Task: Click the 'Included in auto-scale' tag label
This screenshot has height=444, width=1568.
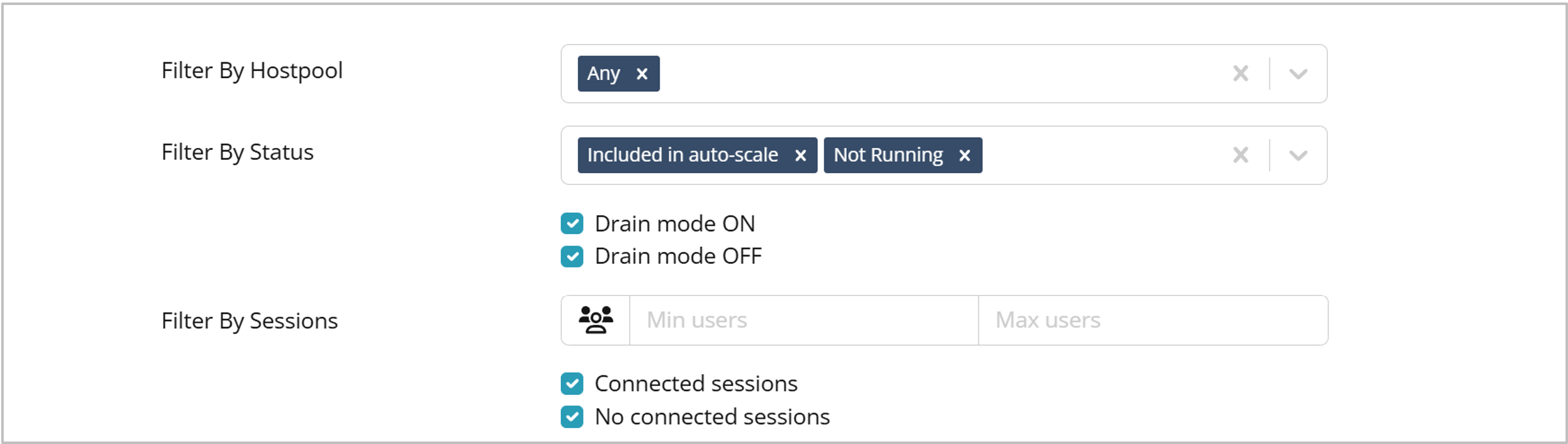Action: pos(683,155)
